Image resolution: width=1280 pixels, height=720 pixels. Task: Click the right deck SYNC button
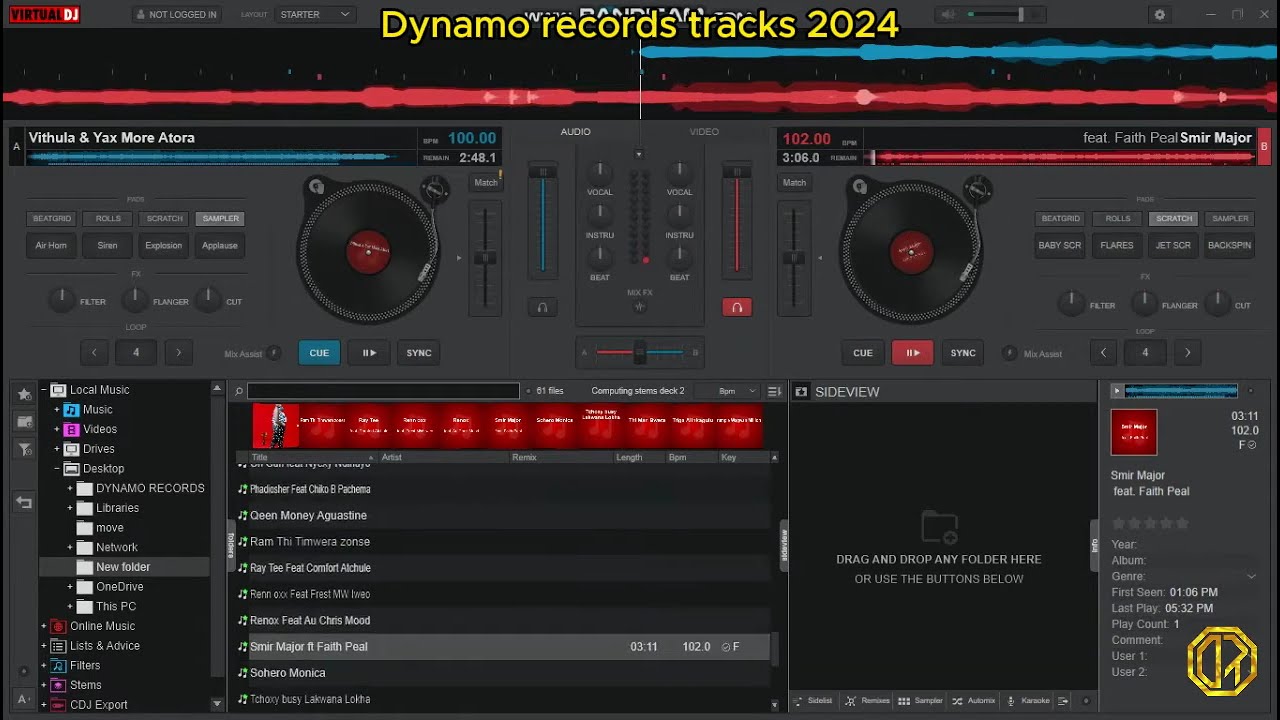point(963,353)
